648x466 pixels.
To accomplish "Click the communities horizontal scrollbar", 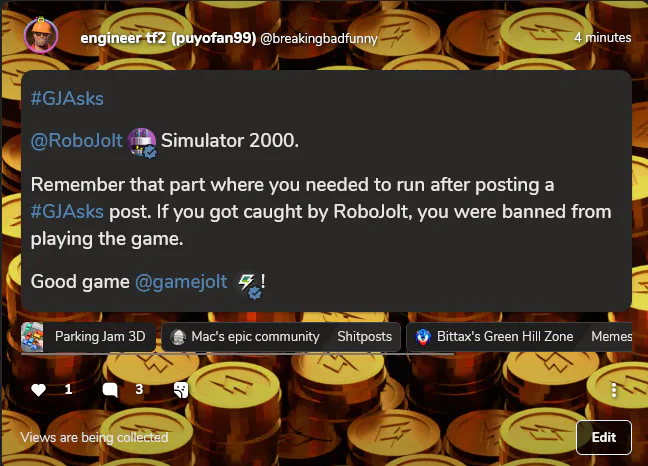I will [x=238, y=354].
